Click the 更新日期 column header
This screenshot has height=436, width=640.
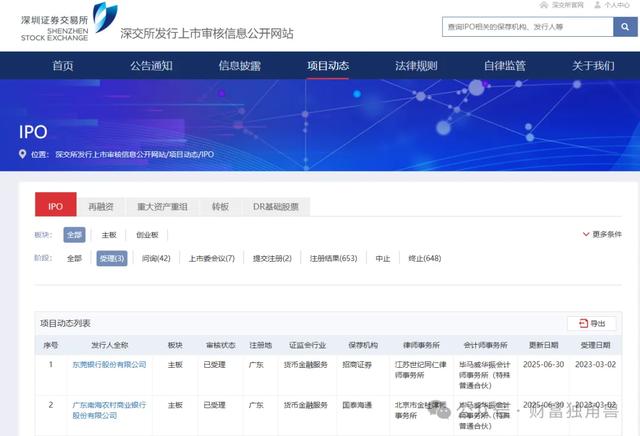point(543,345)
